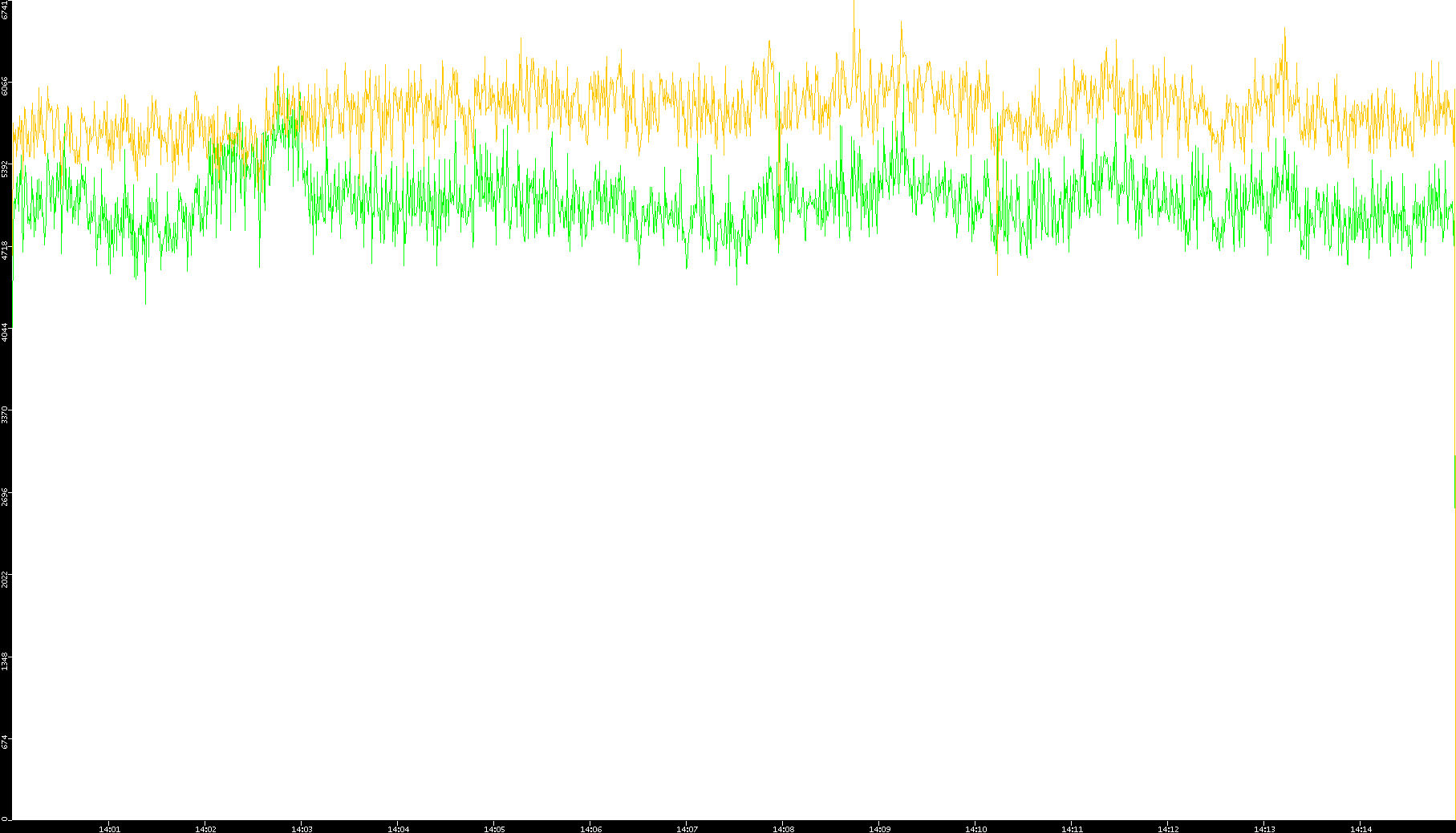Select the 2022 value axis label
Viewport: 1456px width, 833px height.
click(x=6, y=578)
